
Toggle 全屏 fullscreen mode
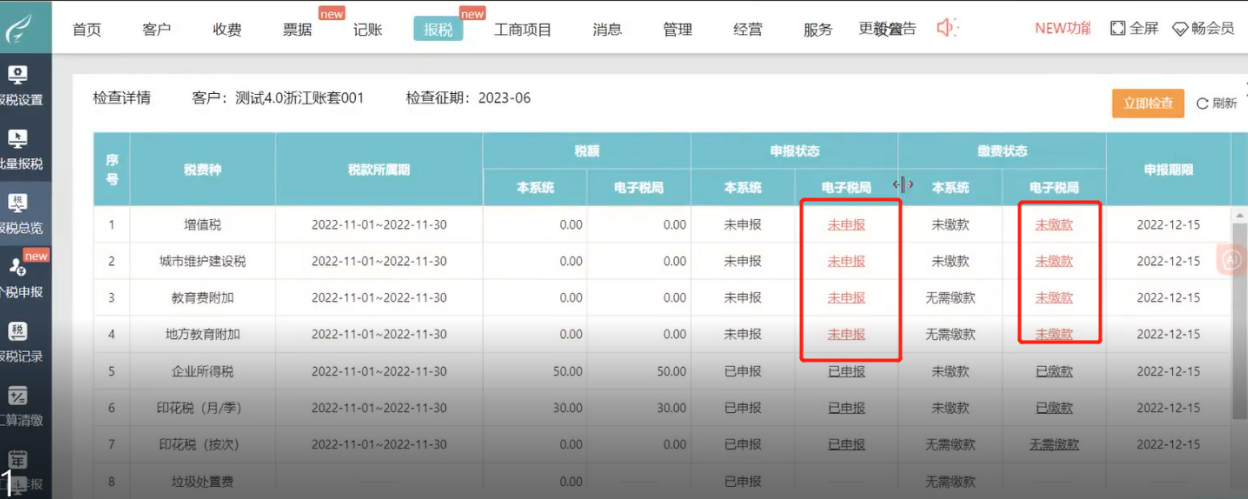click(x=1134, y=28)
